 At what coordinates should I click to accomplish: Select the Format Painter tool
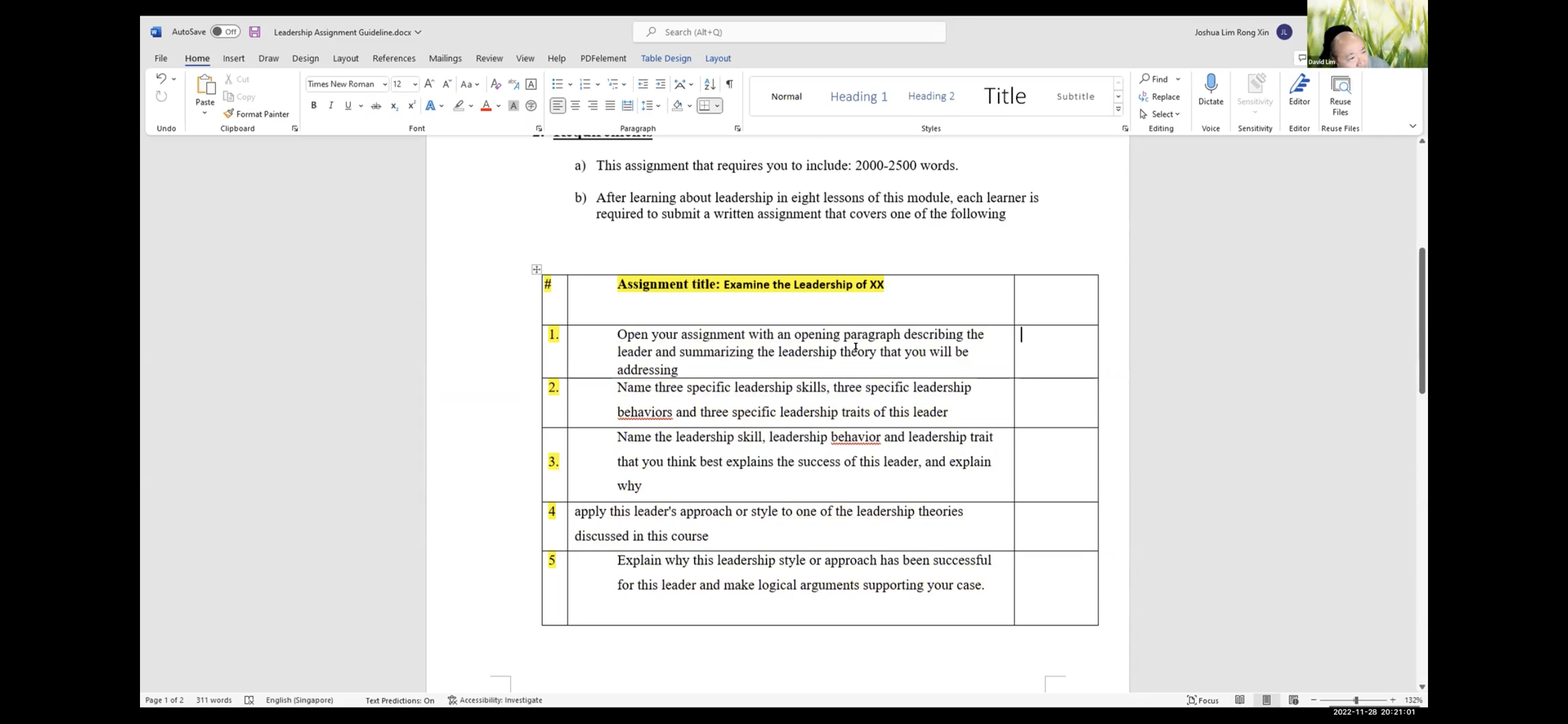[256, 114]
